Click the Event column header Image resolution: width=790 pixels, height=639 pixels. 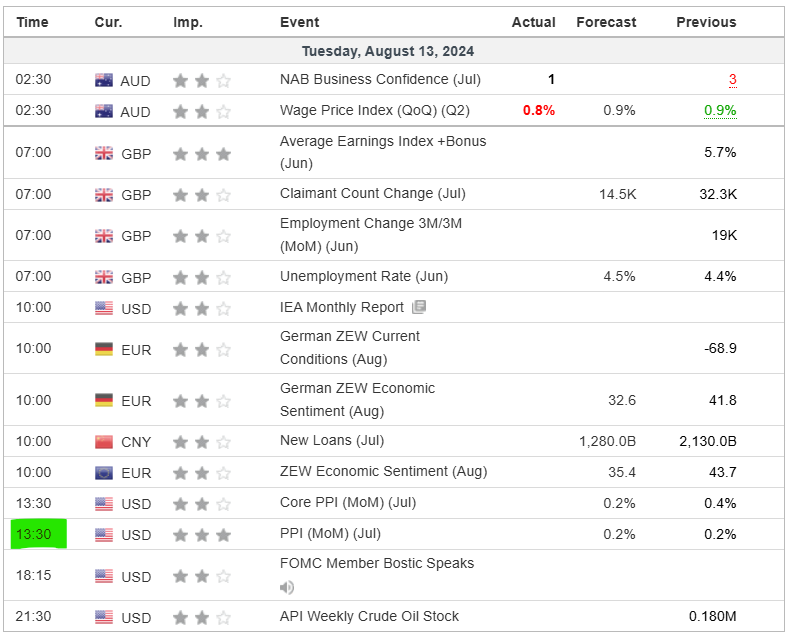click(x=300, y=22)
